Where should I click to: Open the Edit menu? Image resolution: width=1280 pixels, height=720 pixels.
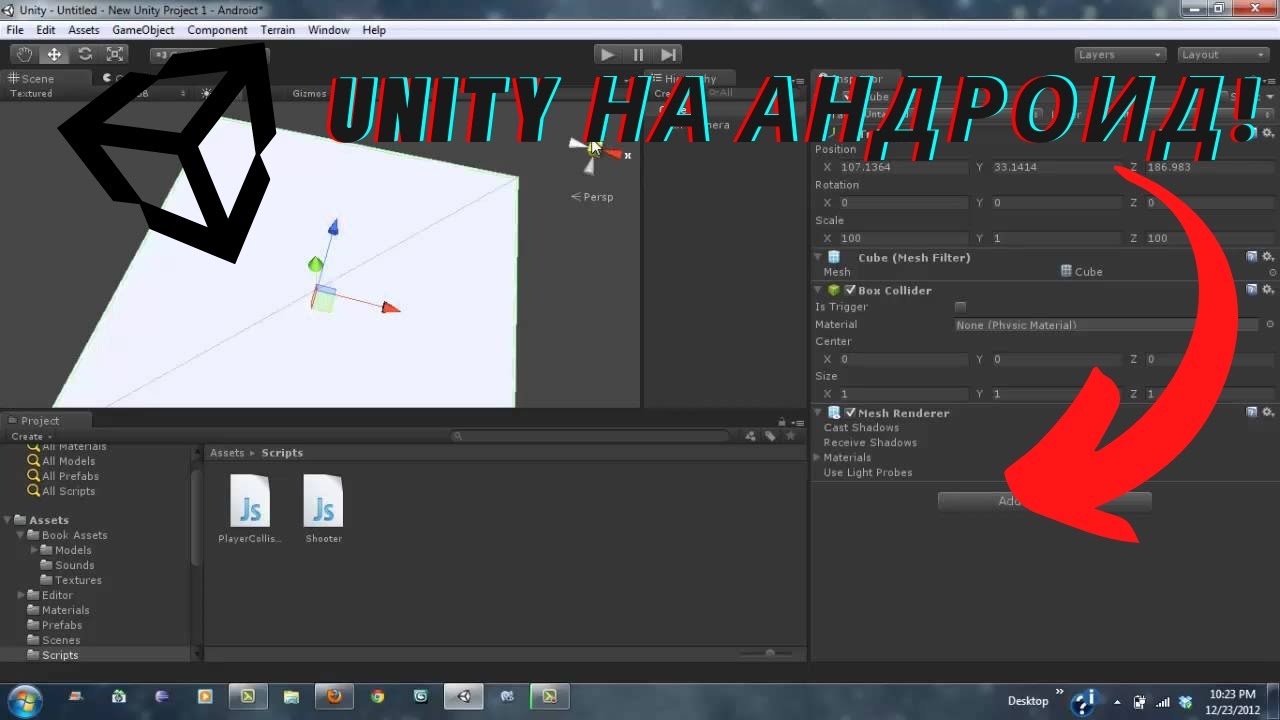[46, 30]
